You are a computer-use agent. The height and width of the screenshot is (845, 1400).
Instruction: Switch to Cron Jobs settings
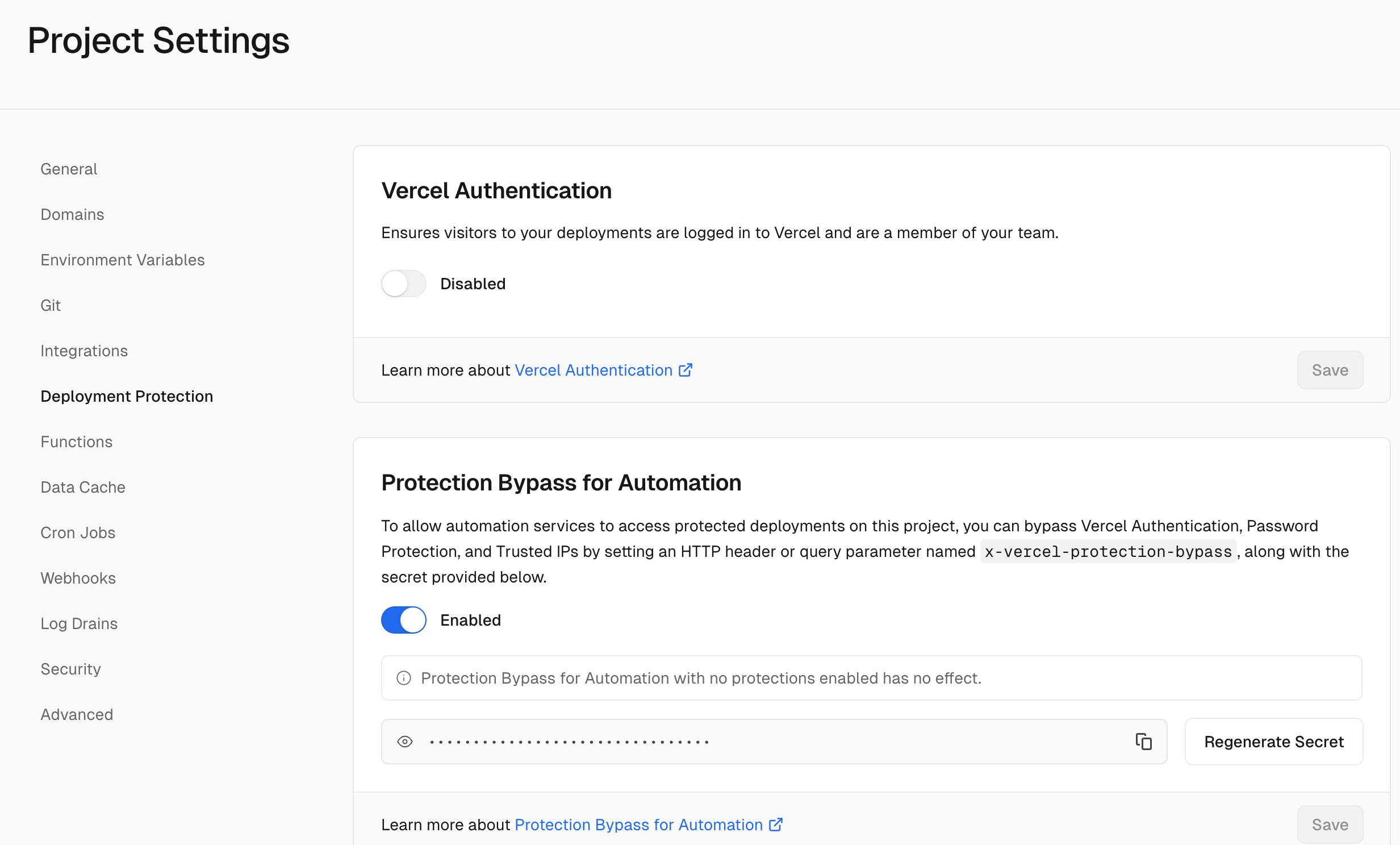pos(78,533)
